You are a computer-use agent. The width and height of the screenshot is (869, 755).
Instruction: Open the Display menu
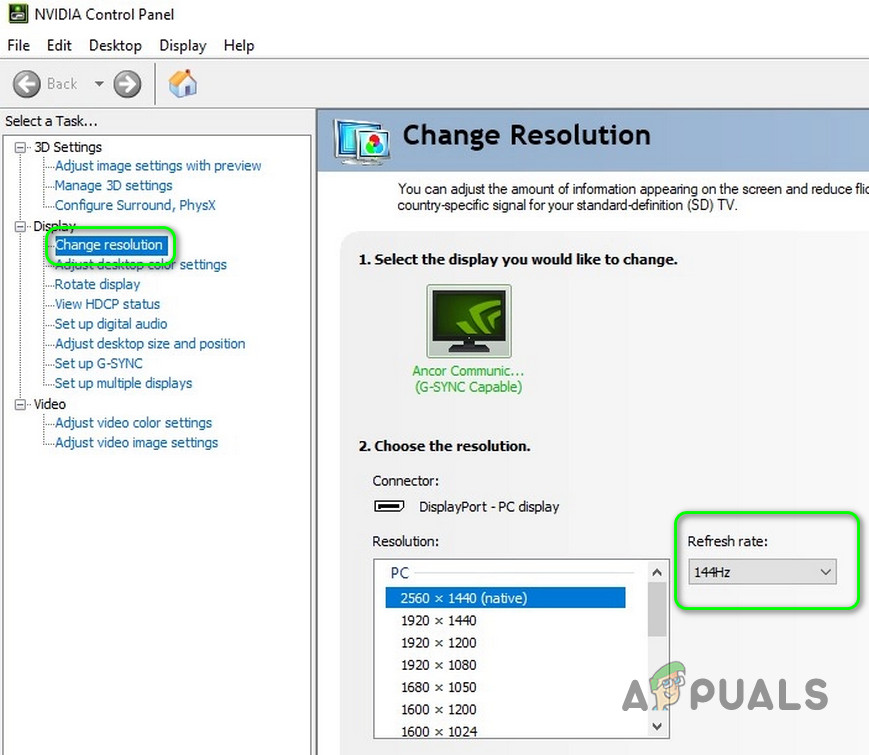(183, 45)
